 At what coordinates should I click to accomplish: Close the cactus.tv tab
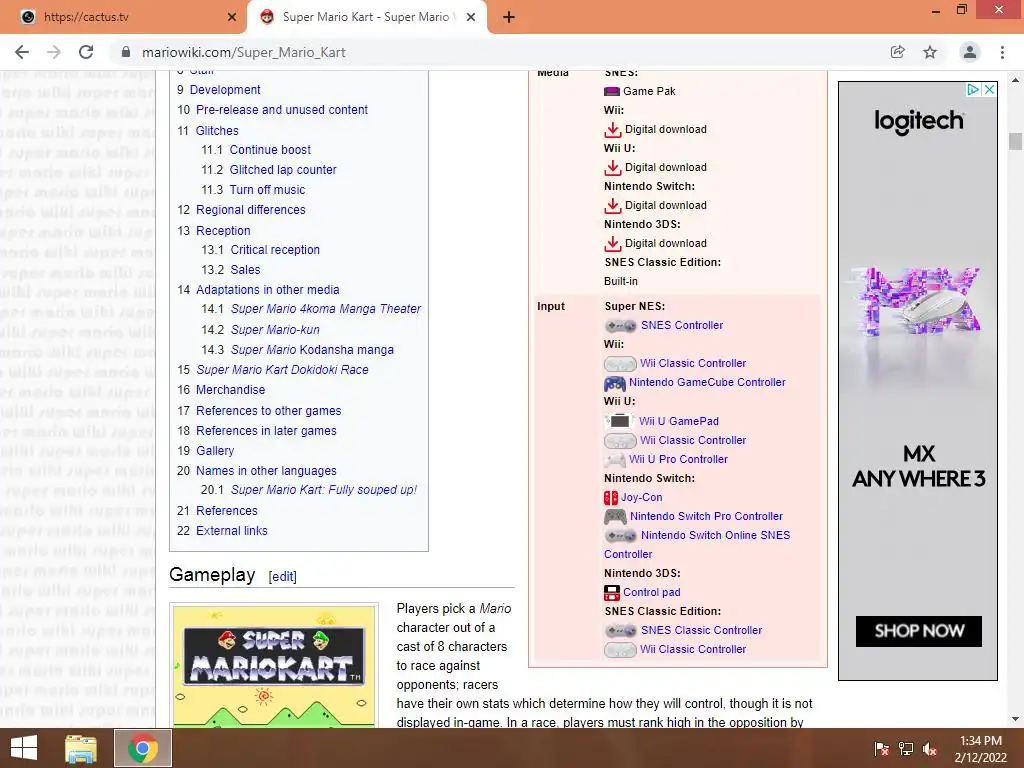click(232, 17)
